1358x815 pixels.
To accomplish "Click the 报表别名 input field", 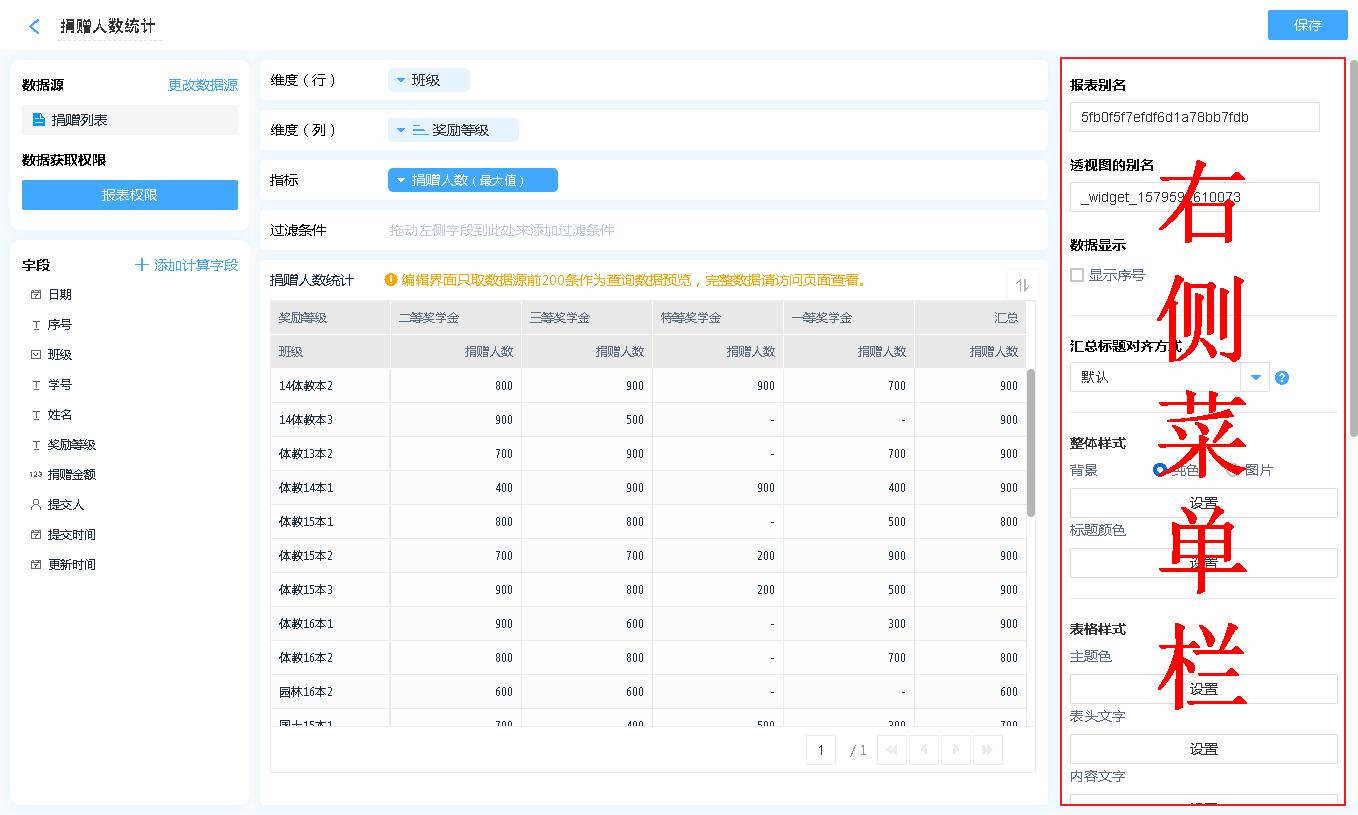I will point(1194,117).
